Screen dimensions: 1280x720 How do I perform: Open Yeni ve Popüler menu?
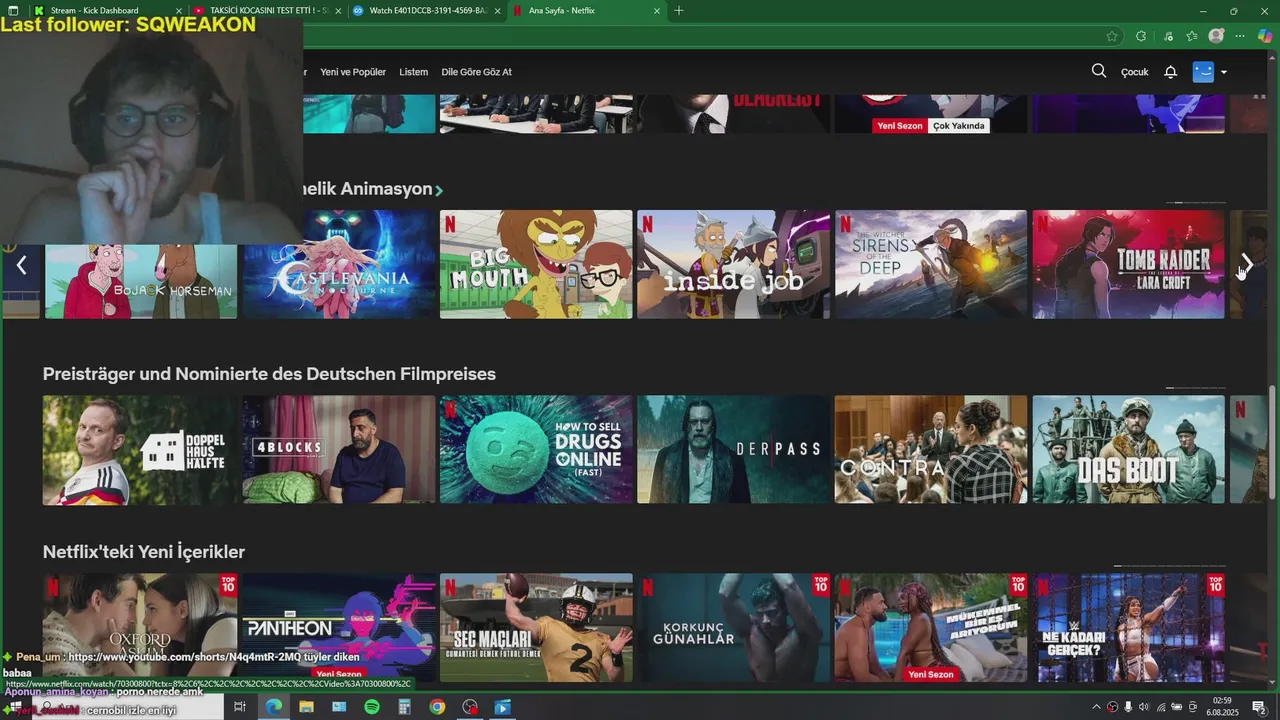[353, 72]
